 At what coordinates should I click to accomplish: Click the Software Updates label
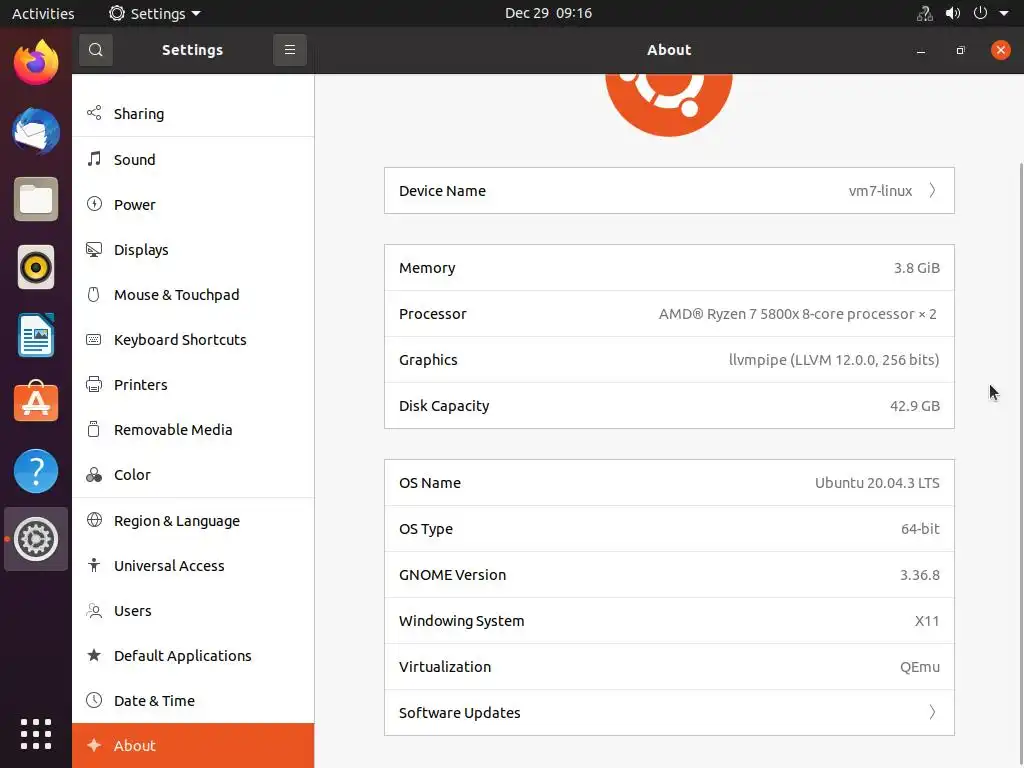coord(460,712)
